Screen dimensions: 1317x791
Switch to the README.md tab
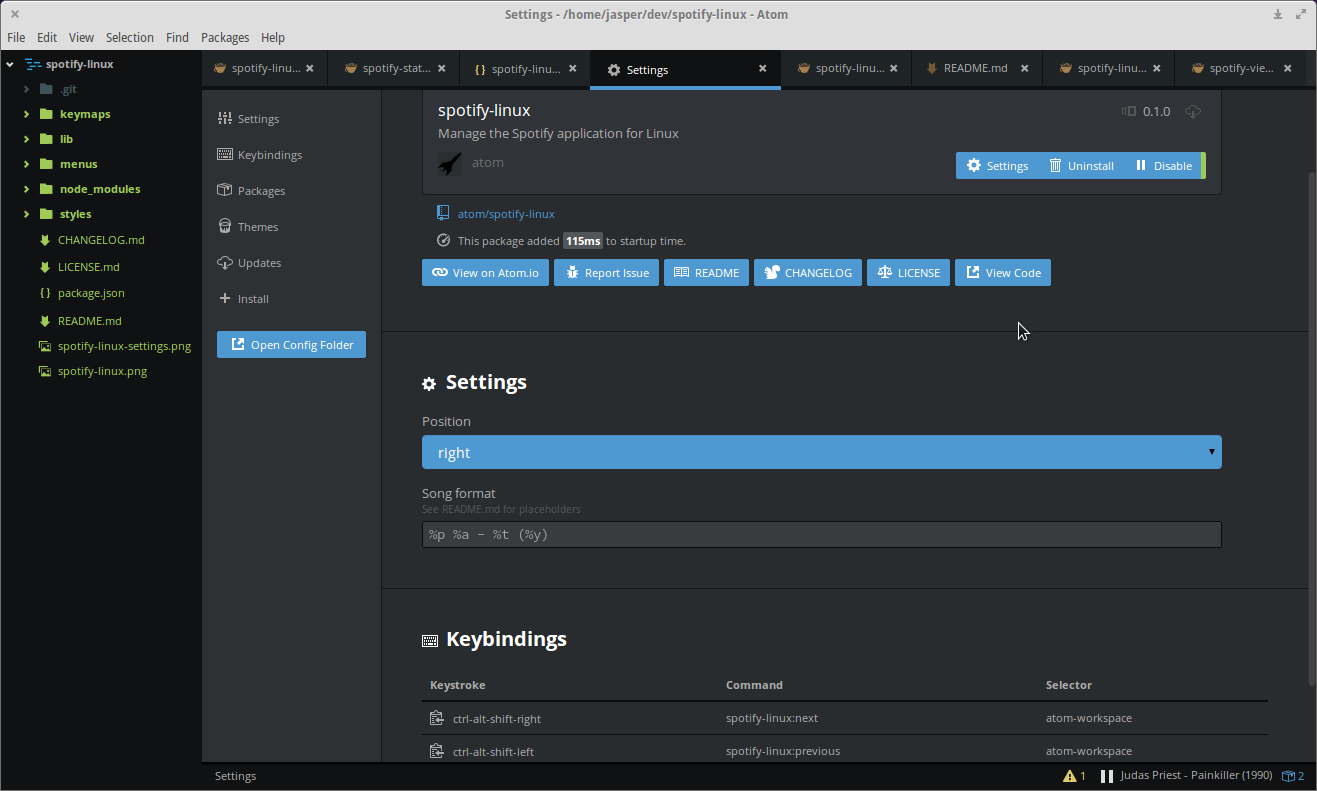coord(977,68)
